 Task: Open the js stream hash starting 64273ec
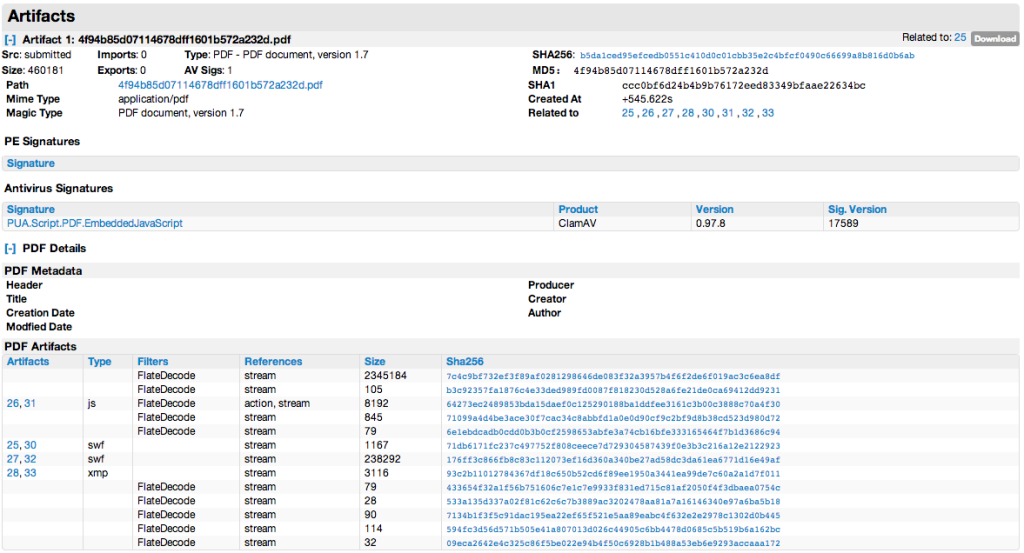(612, 403)
